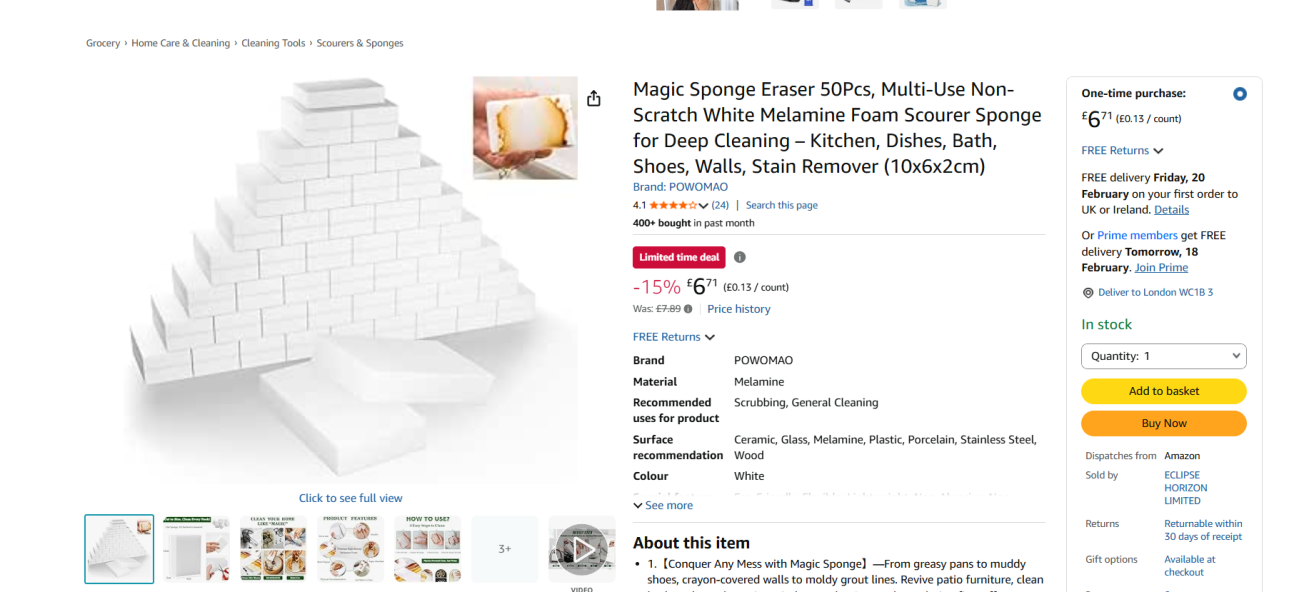This screenshot has width=1289, height=592.
Task: Click Join Prime link
Action: pos(1161,268)
